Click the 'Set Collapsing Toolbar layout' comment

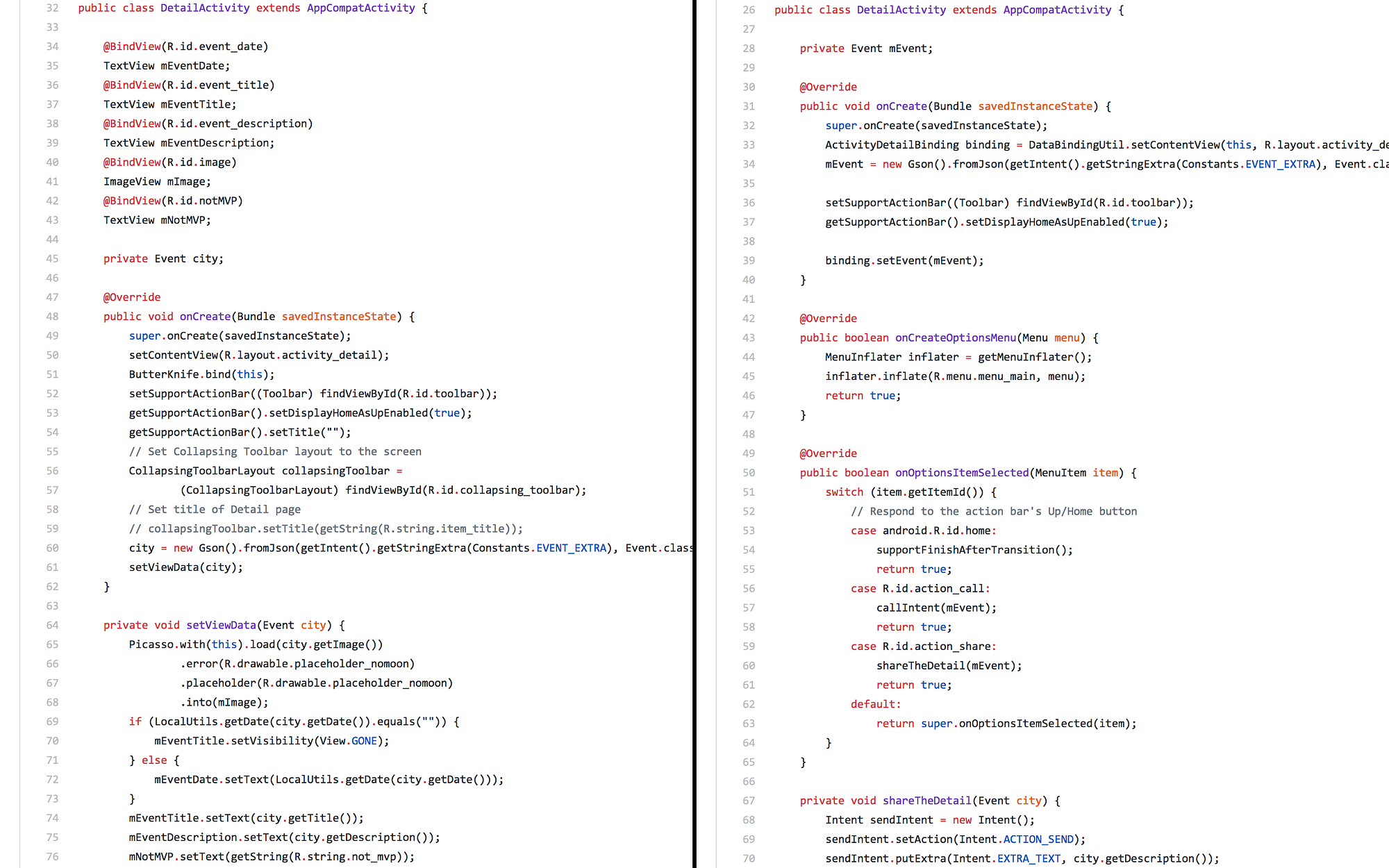(x=275, y=451)
